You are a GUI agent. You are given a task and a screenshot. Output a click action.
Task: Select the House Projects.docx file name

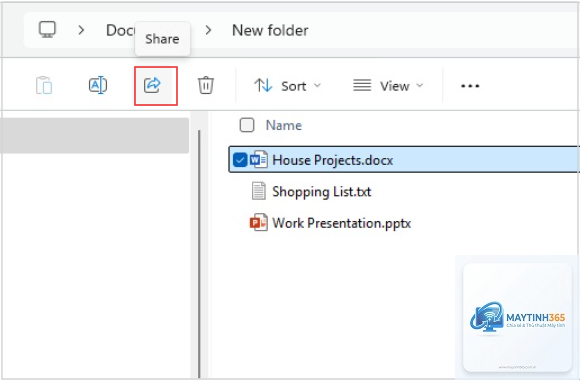[333, 160]
